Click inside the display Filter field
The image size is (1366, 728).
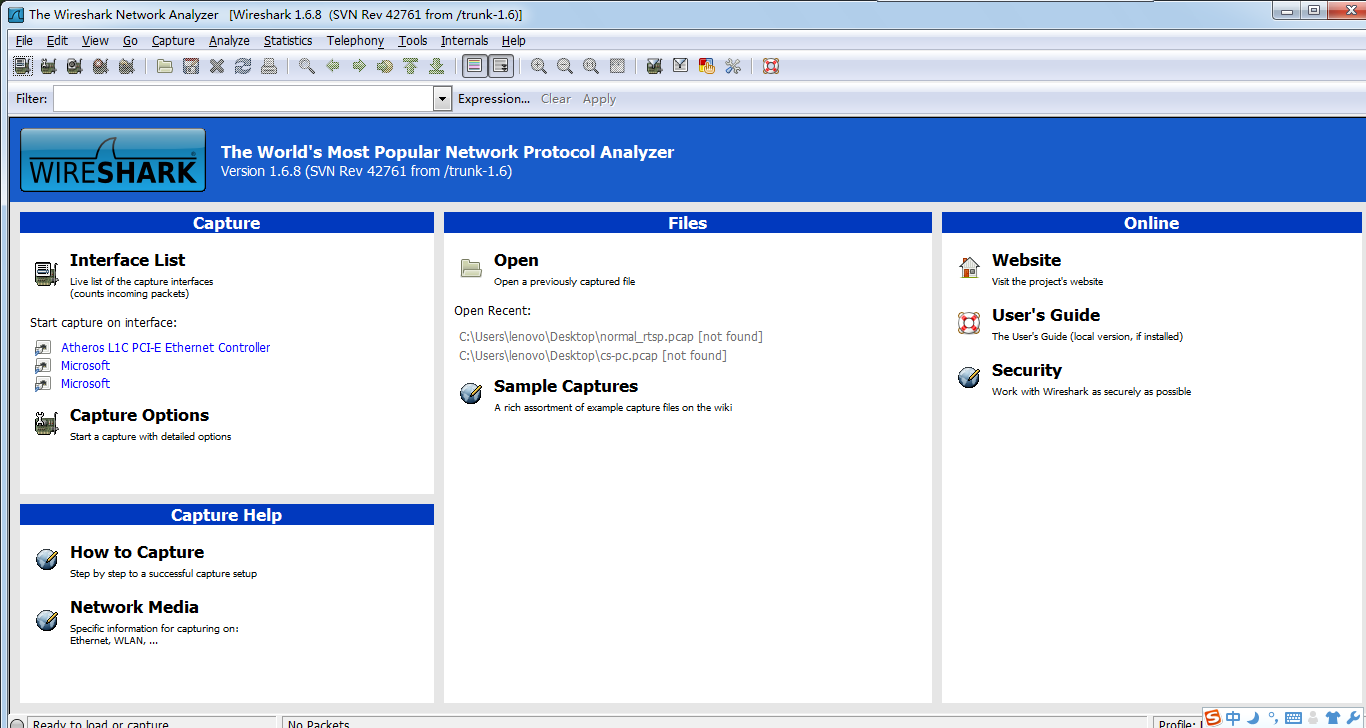click(243, 98)
